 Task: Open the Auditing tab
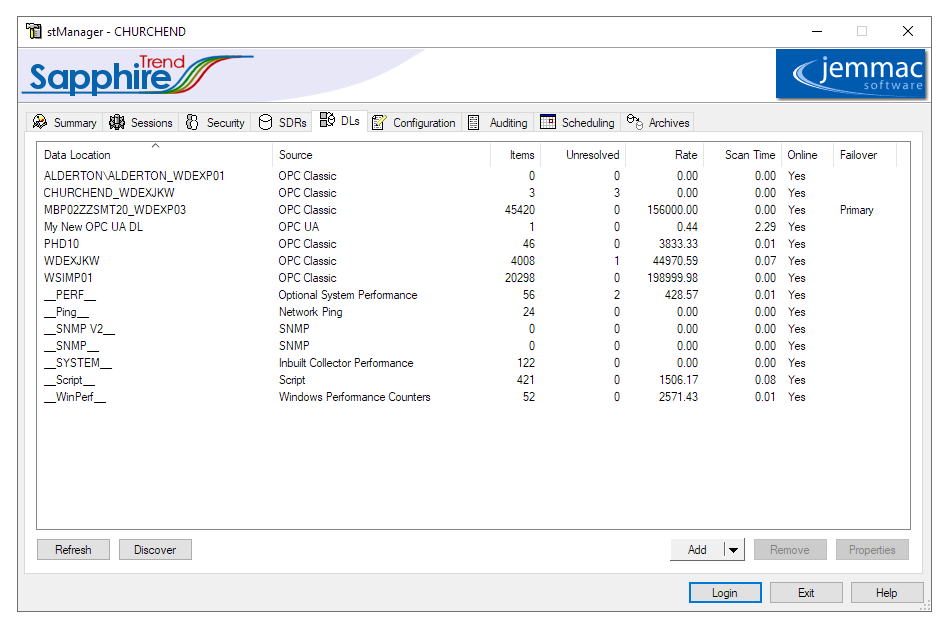click(x=497, y=122)
